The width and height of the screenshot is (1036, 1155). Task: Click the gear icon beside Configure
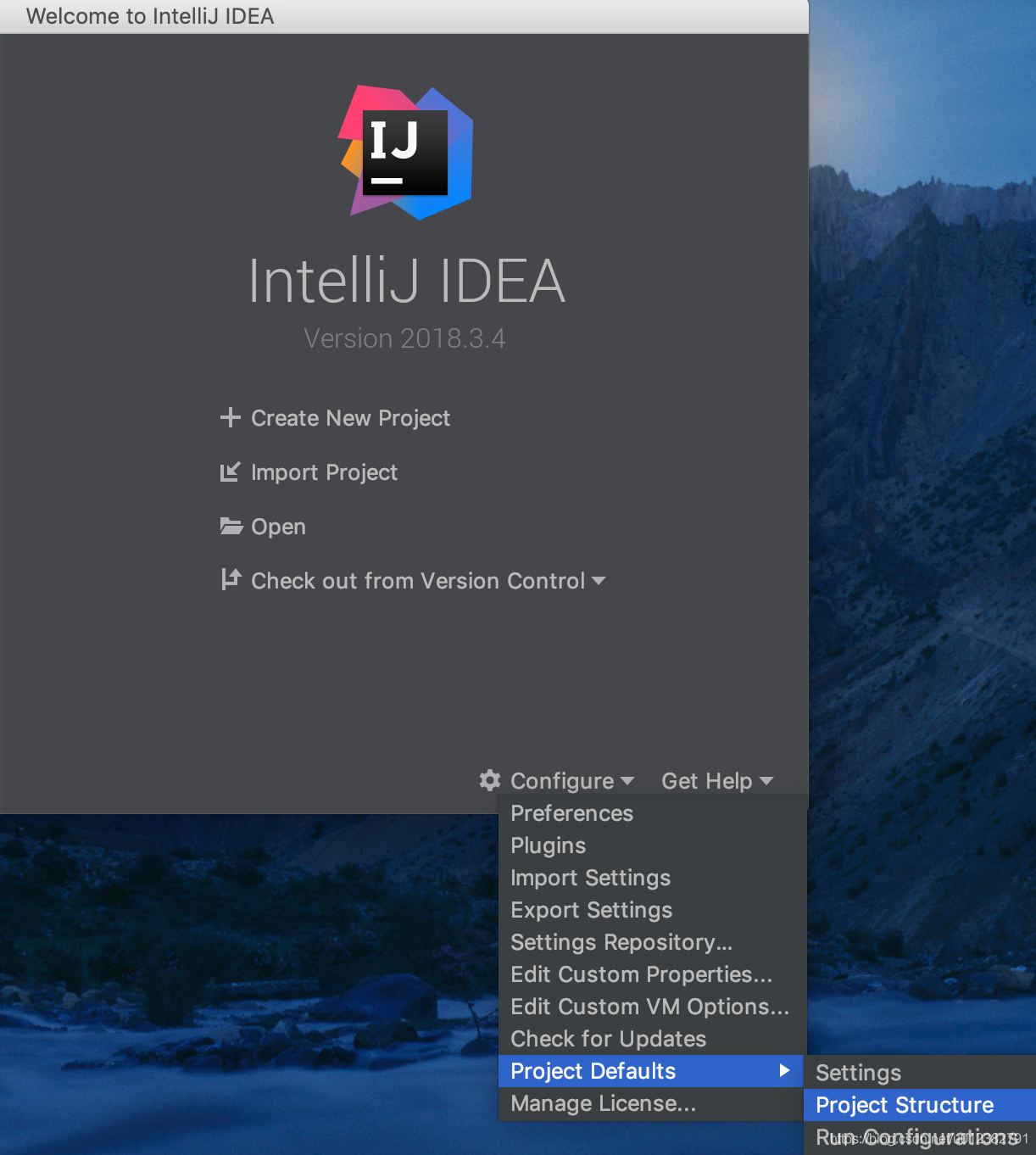488,780
